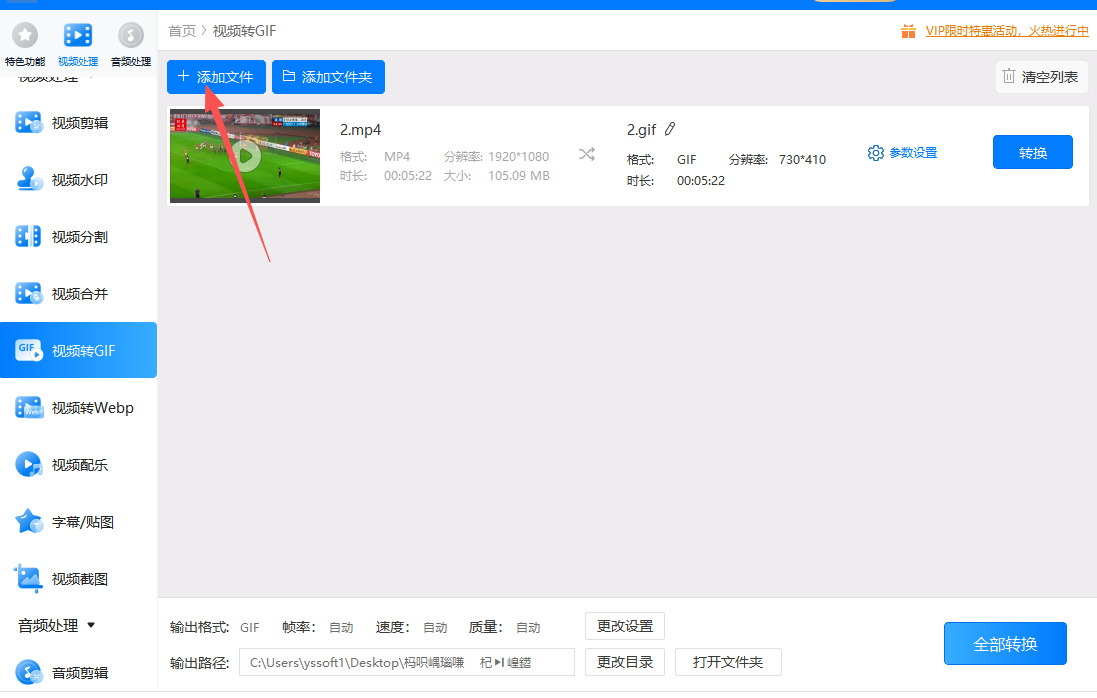Click the 2.mp4 file name
The width and height of the screenshot is (1097, 698).
click(x=360, y=130)
